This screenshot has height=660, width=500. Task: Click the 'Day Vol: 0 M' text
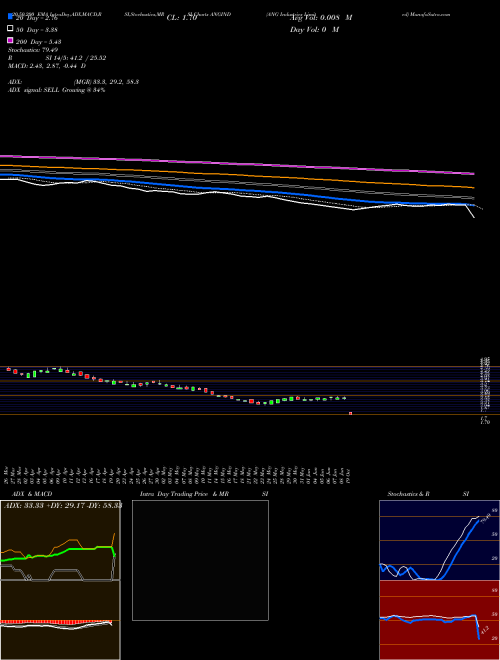[x=314, y=29]
